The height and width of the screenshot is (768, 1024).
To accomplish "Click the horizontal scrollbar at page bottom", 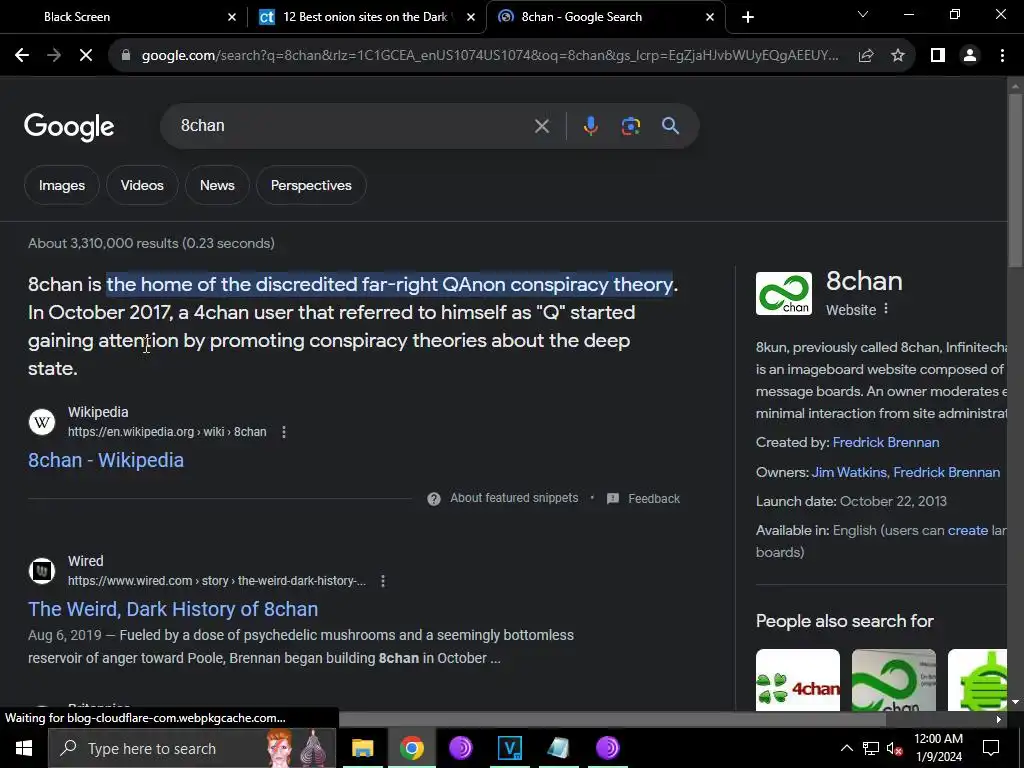I will pyautogui.click(x=613, y=720).
